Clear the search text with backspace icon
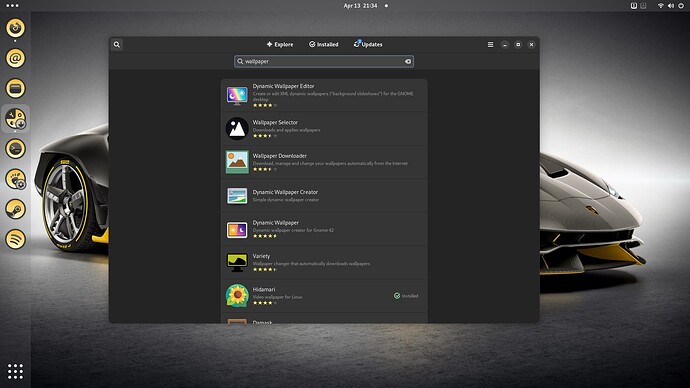Viewport: 690px width, 388px height. (x=408, y=62)
